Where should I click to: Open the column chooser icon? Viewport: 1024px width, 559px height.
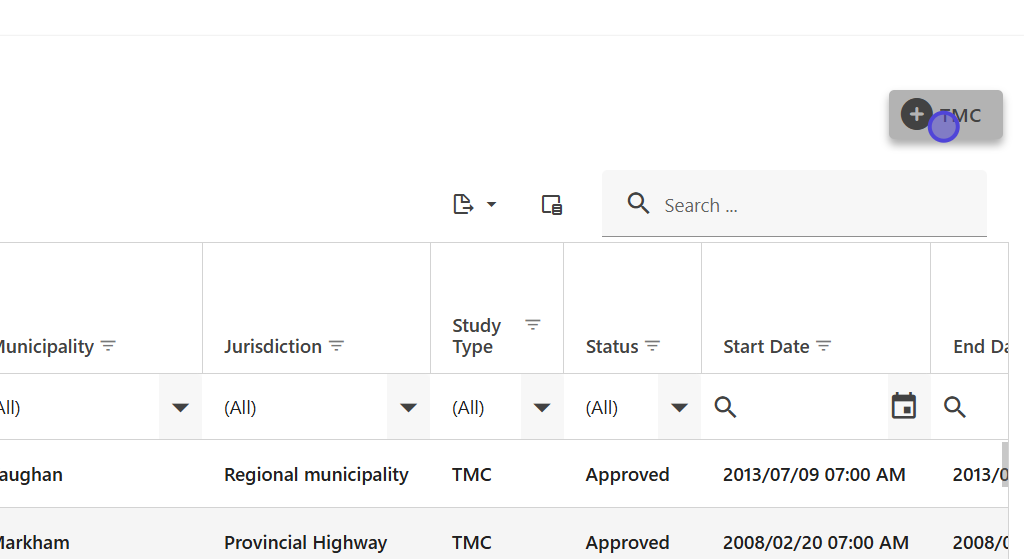(x=551, y=205)
